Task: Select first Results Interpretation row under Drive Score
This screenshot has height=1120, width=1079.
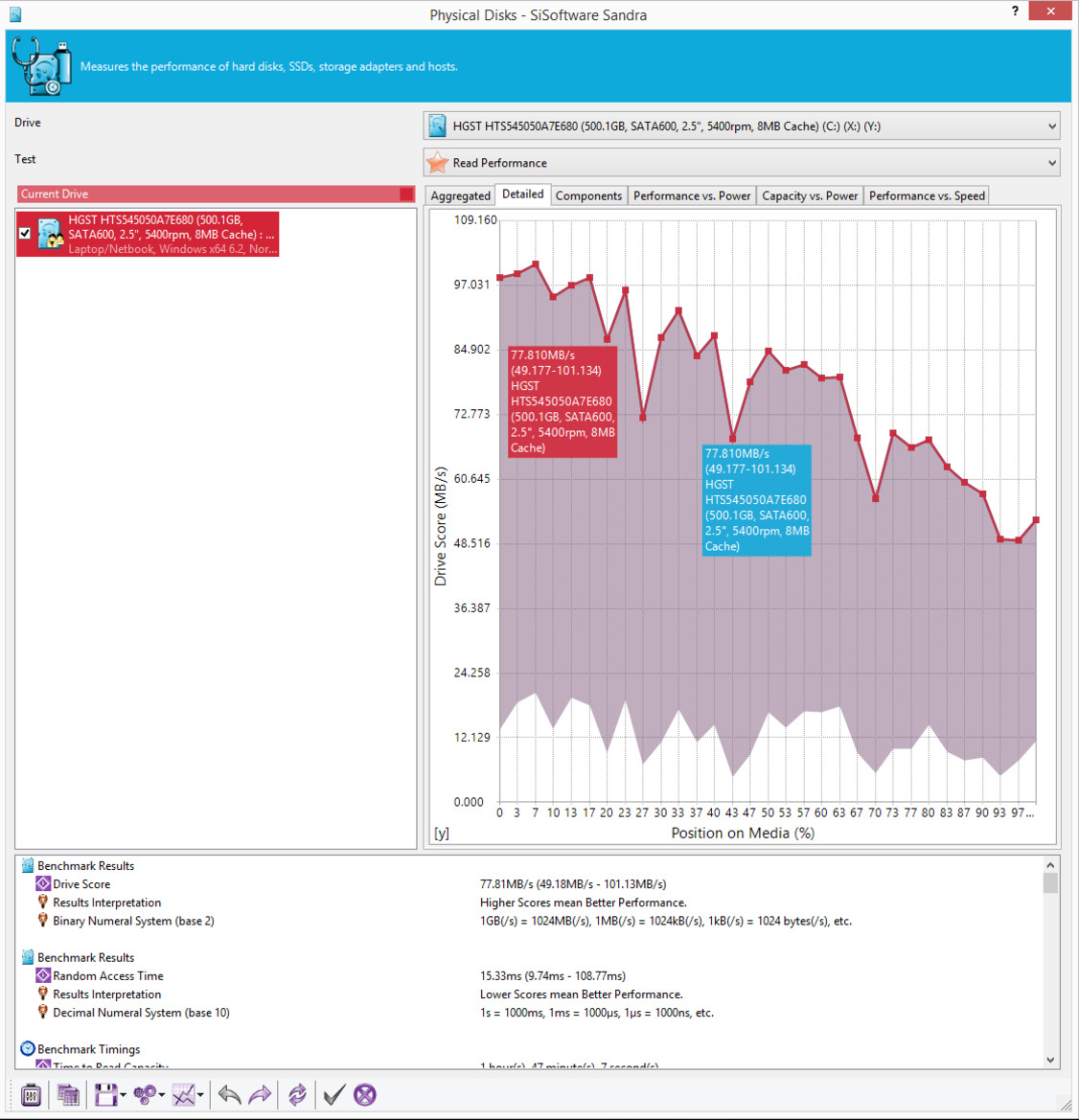Action: click(x=107, y=903)
